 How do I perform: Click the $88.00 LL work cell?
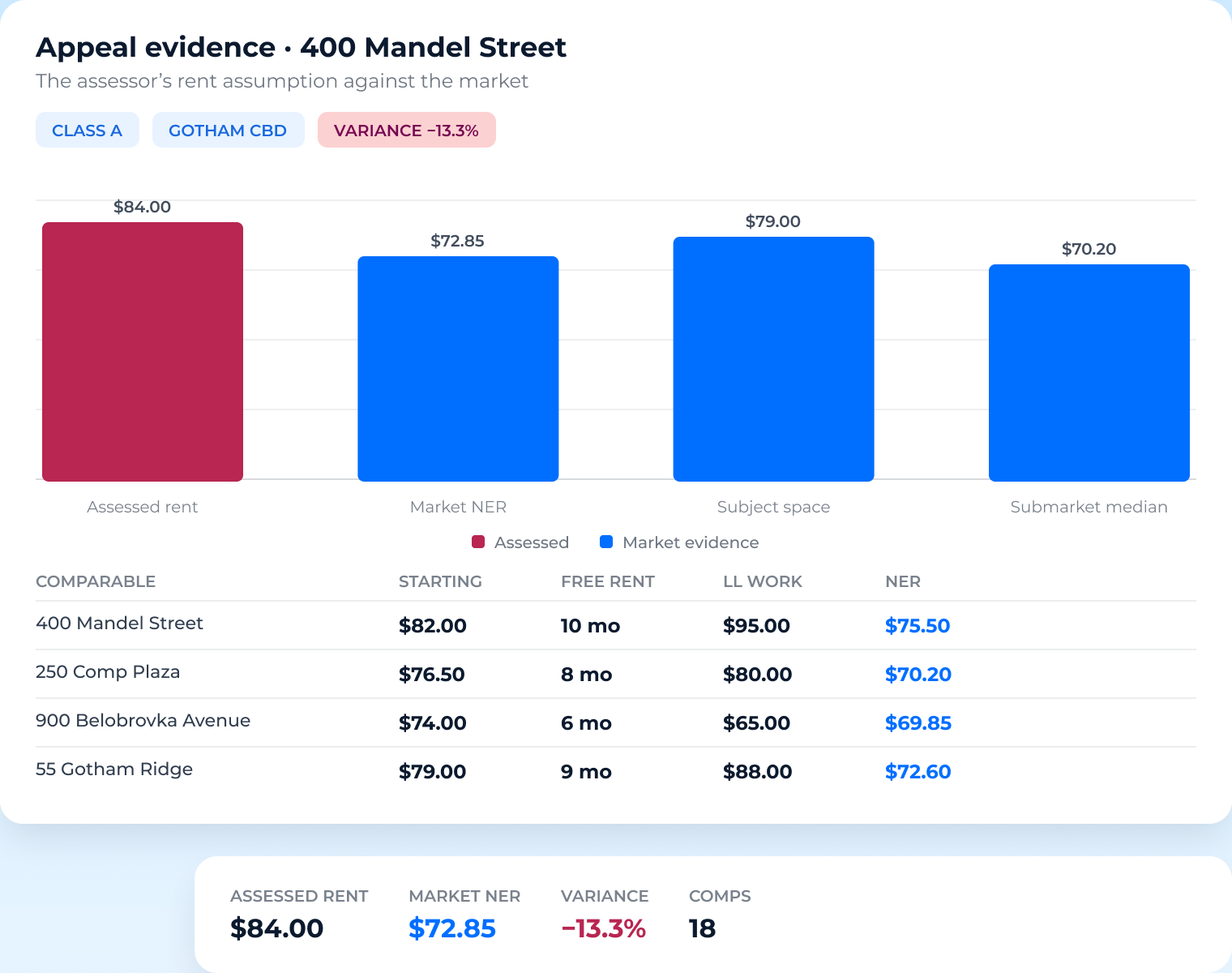coord(758,772)
